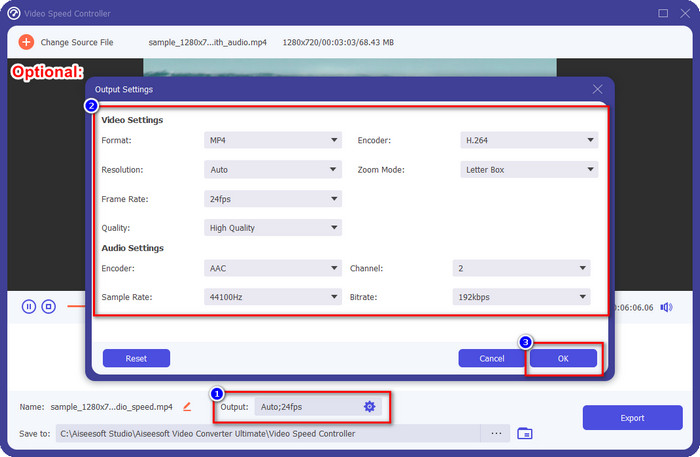Expand the Bitrate 192kbps dropdown
This screenshot has height=457, width=700.
point(520,297)
